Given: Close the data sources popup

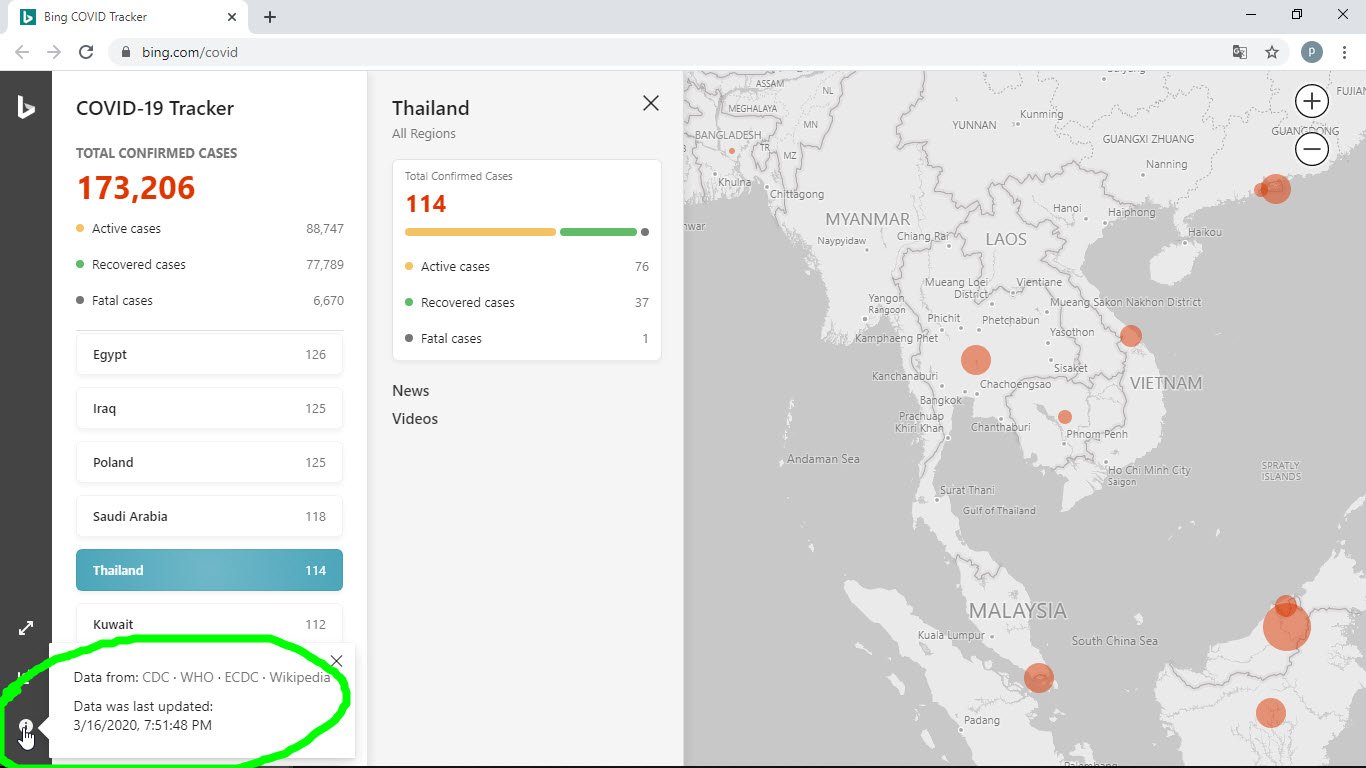Looking at the screenshot, I should 336,661.
